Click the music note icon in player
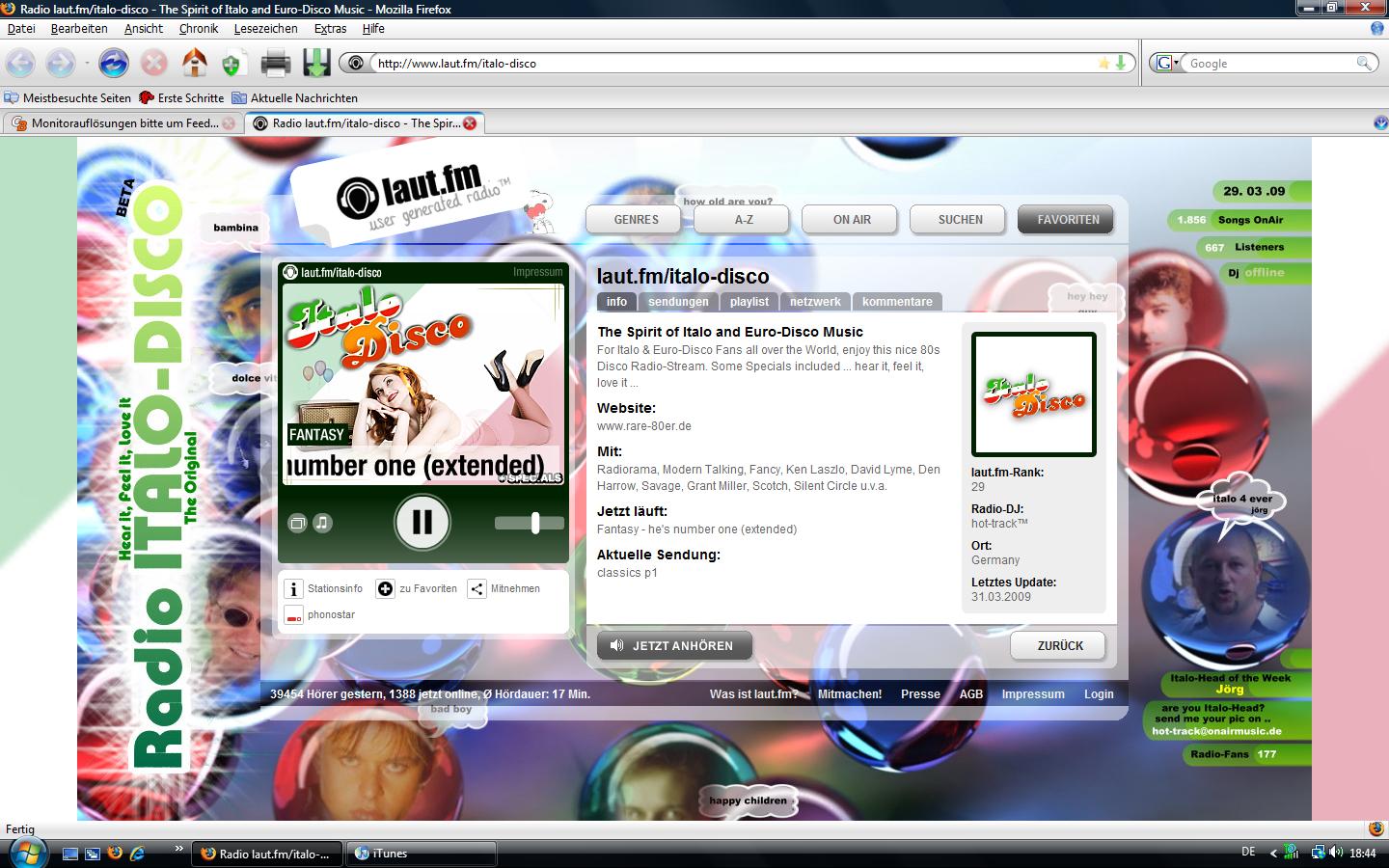1389x868 pixels. pyautogui.click(x=322, y=523)
